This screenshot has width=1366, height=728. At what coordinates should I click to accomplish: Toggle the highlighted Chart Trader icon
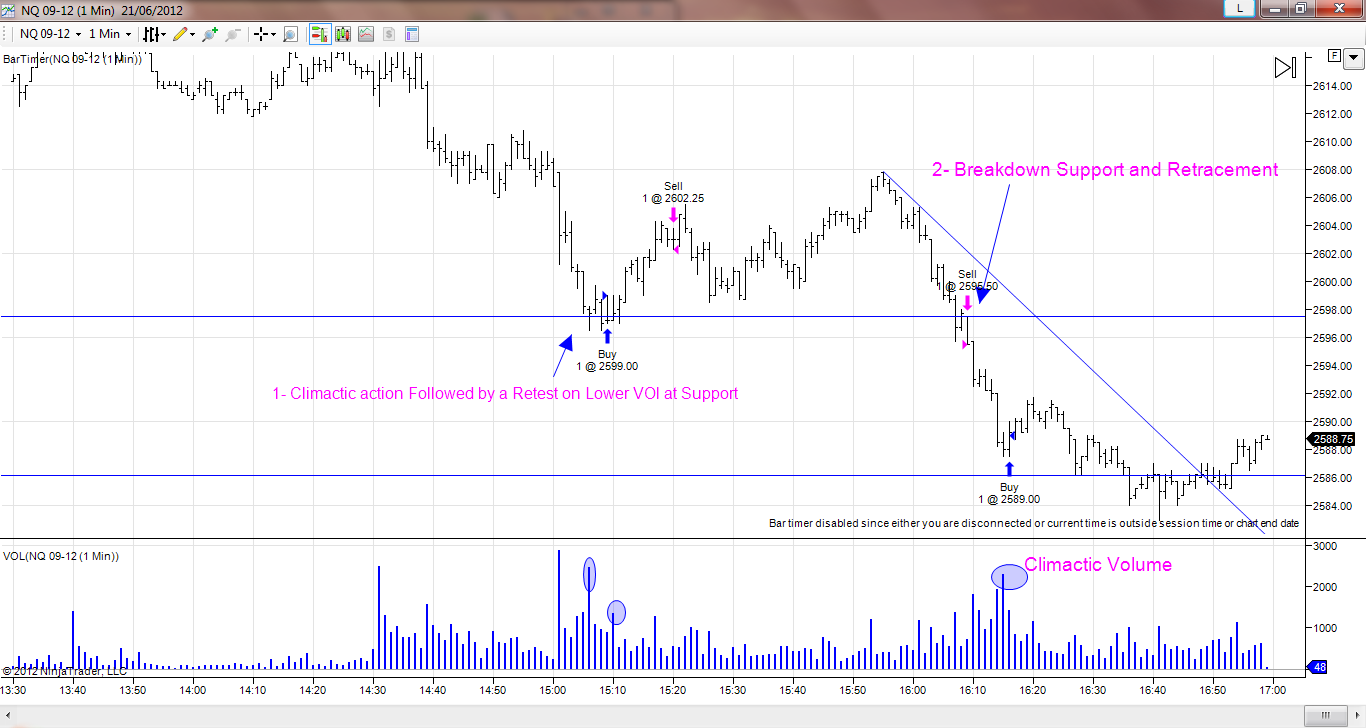320,34
